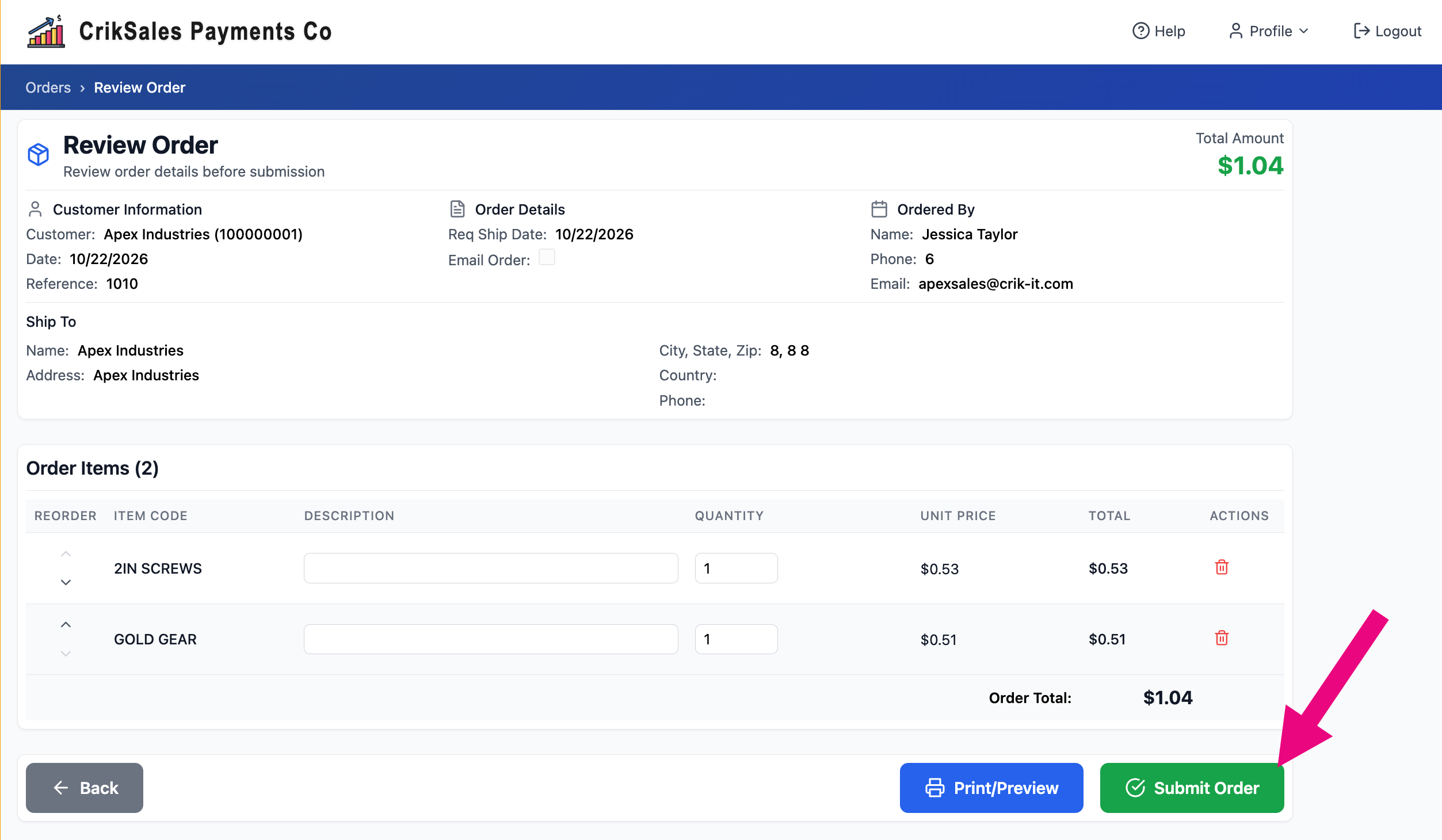
Task: Click the Review Order breadcrumb
Action: tap(139, 87)
